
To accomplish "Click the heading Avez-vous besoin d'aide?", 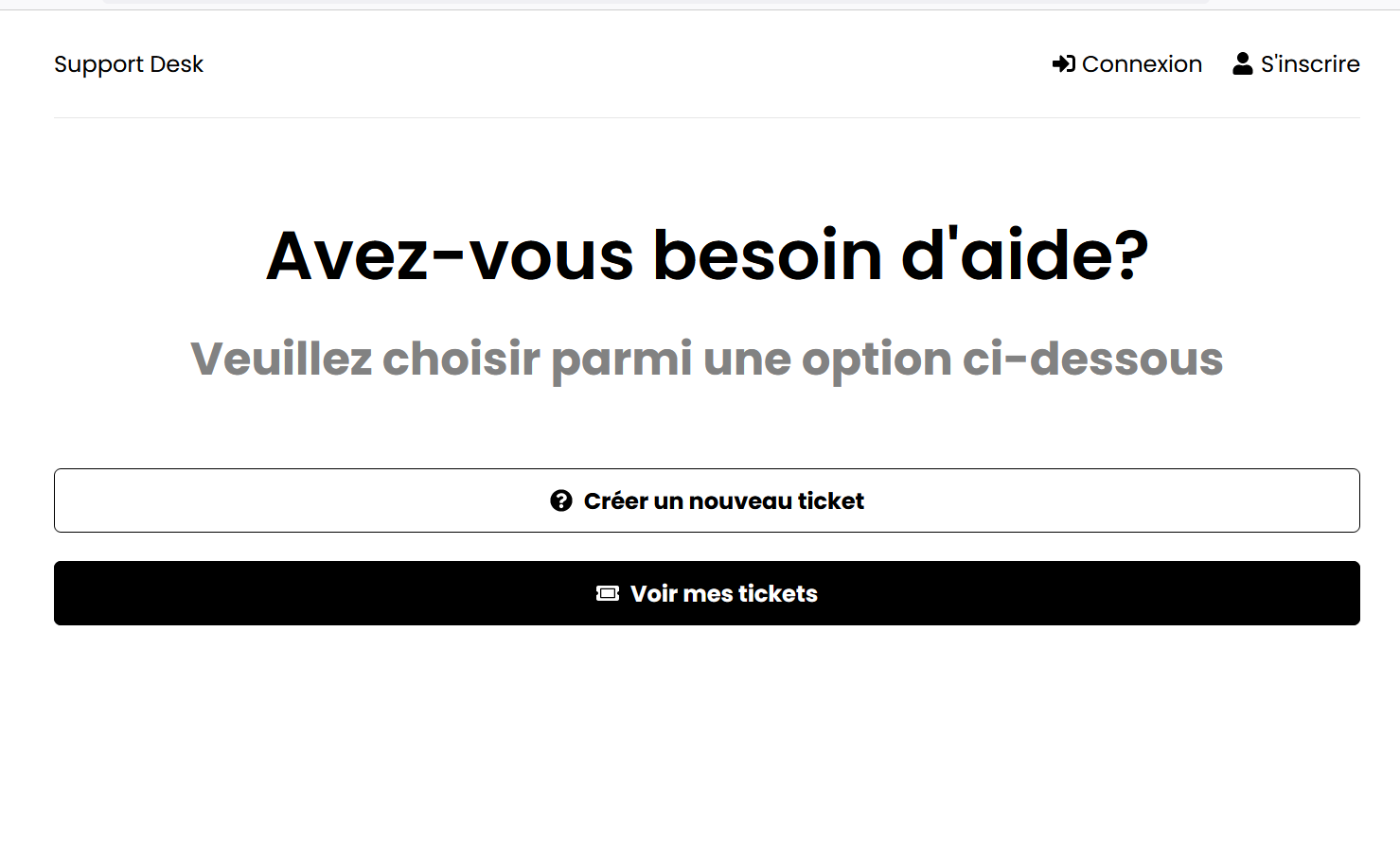I will (x=707, y=255).
